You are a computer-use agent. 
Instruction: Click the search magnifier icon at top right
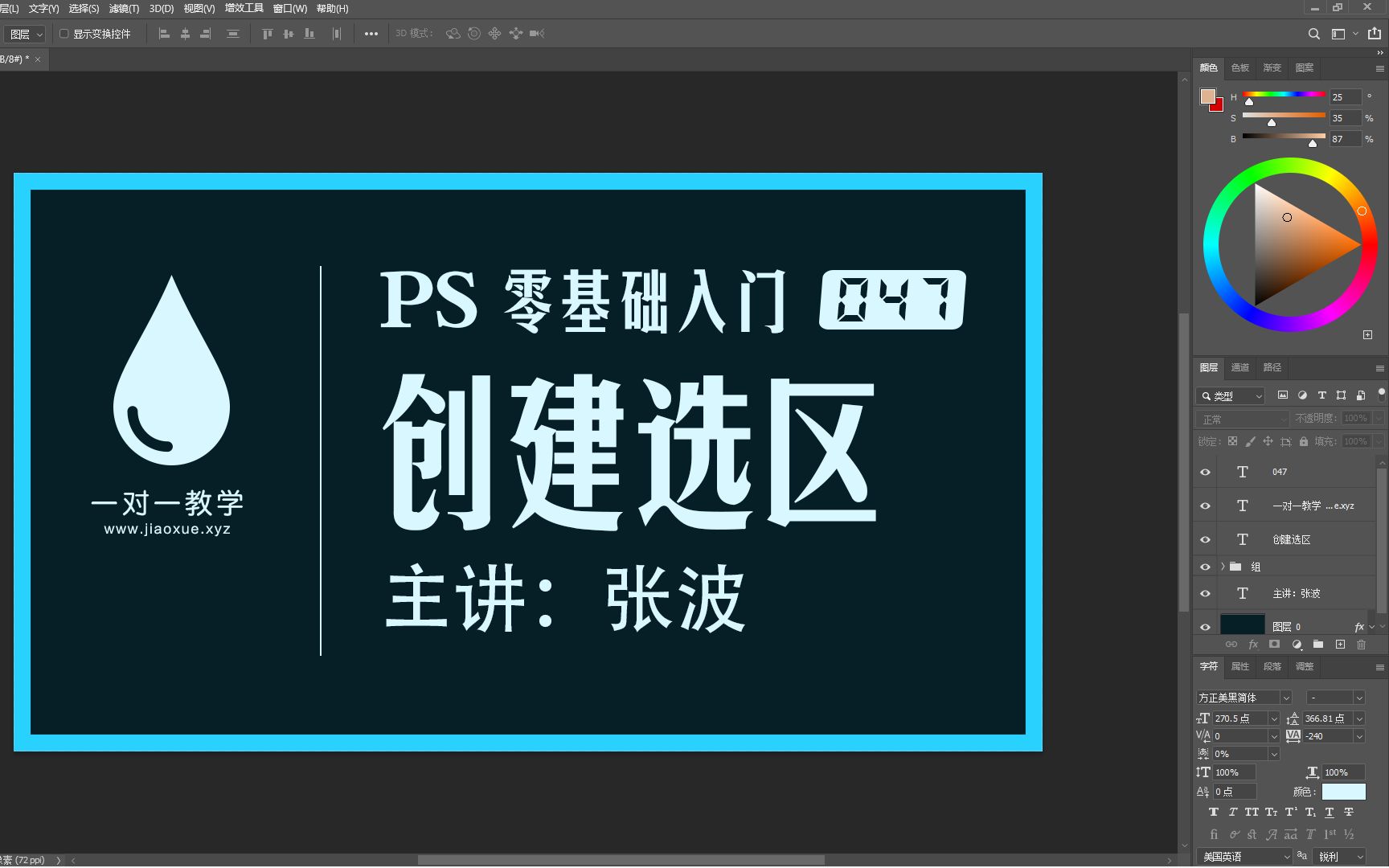click(1314, 34)
